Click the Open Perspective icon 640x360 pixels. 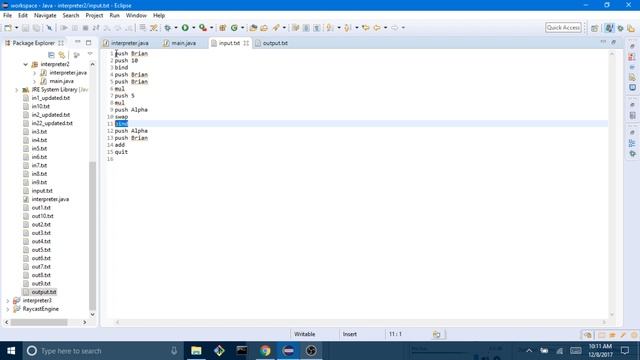[595, 28]
